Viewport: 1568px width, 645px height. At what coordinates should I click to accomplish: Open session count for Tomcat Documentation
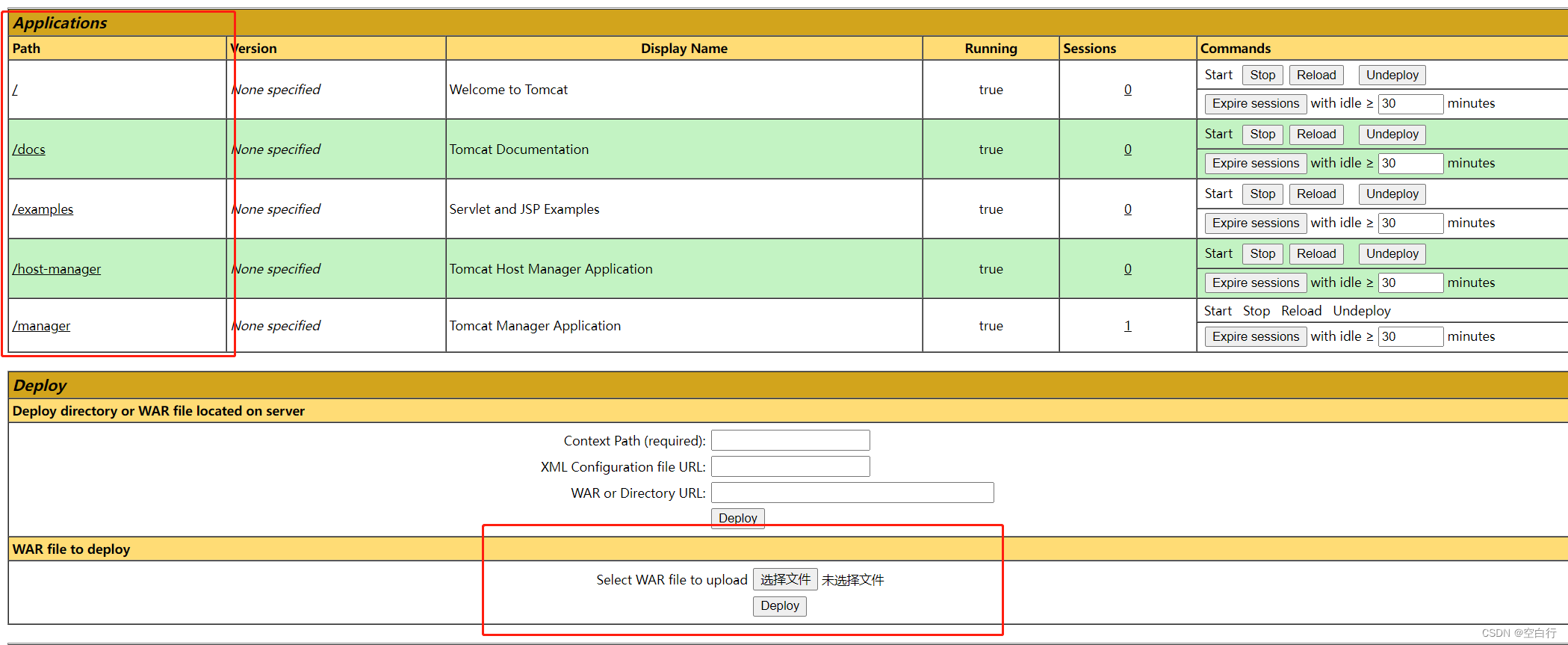coord(1128,149)
